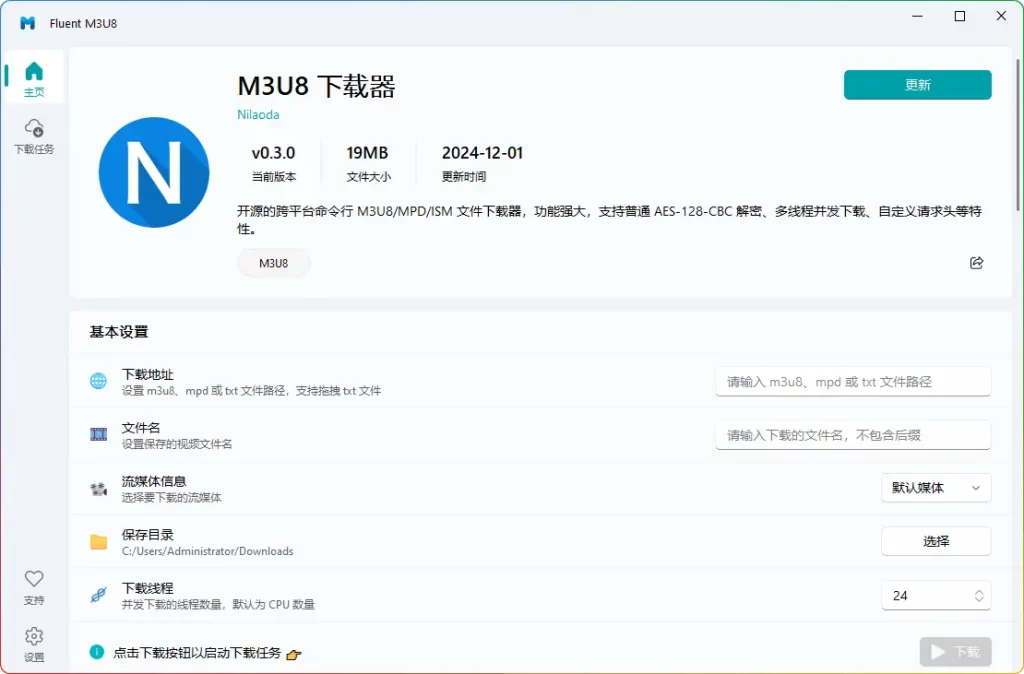Focus the 下载地址 m3u8 URL input

pos(852,381)
